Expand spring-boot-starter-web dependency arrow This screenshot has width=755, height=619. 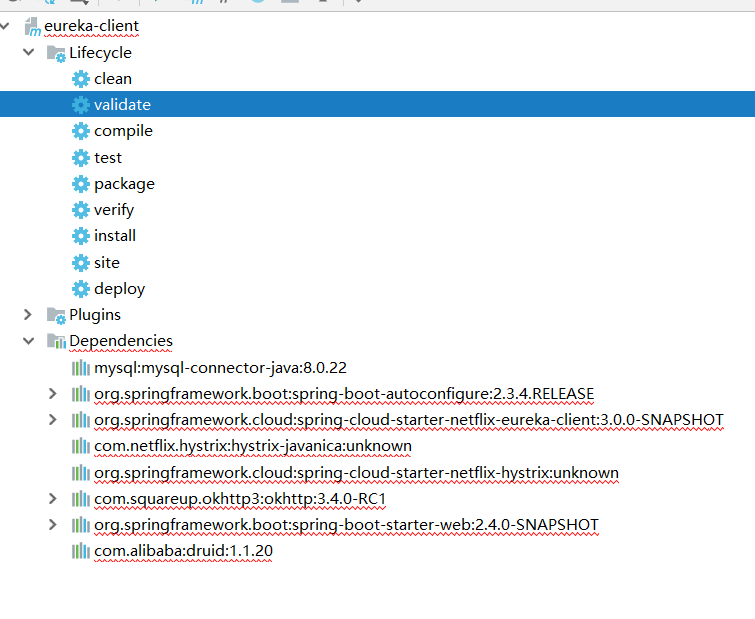click(x=53, y=525)
